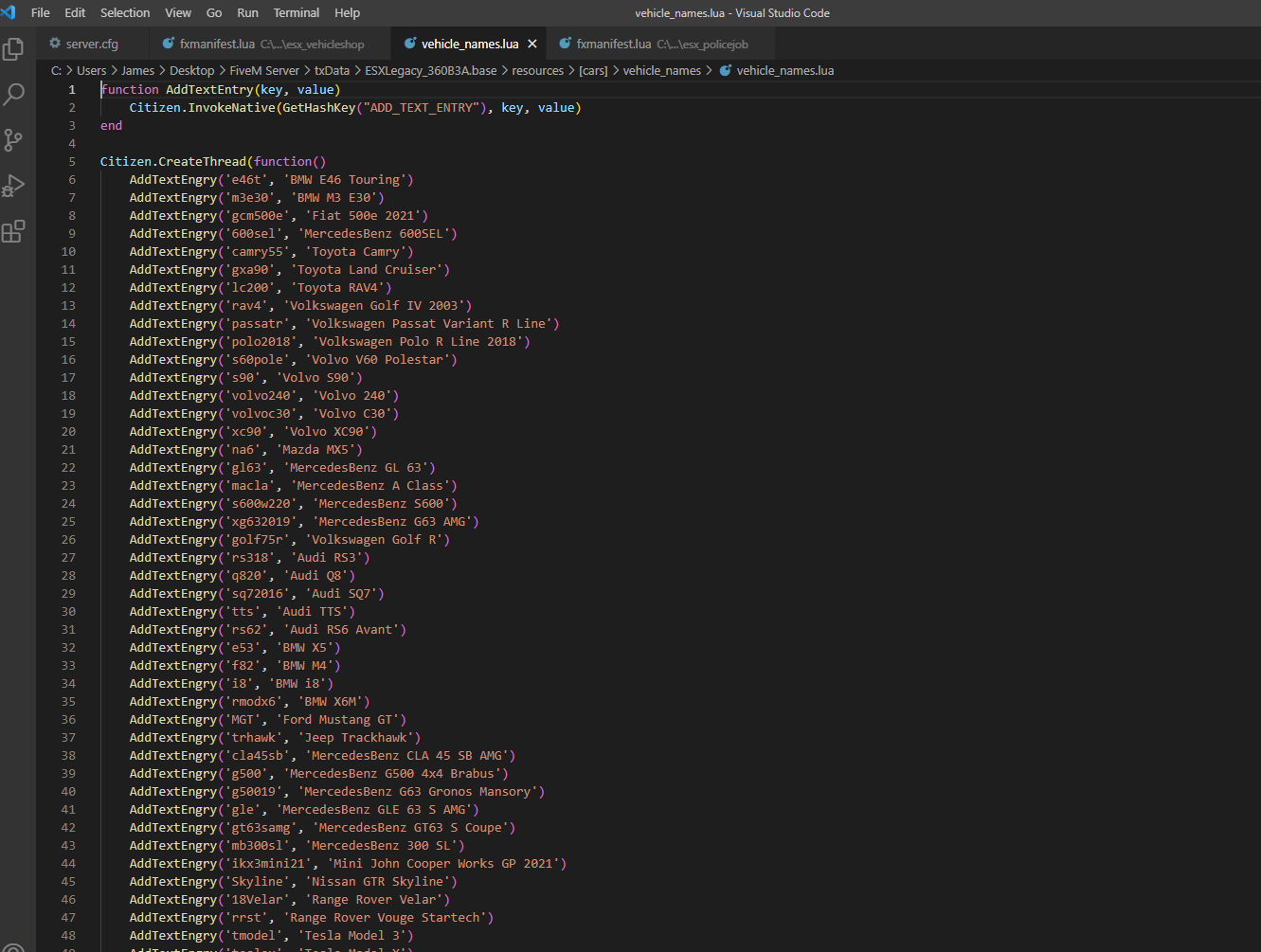Click 'GetHashKey' in the InvokeNative line
This screenshot has height=952, width=1261.
(x=319, y=107)
